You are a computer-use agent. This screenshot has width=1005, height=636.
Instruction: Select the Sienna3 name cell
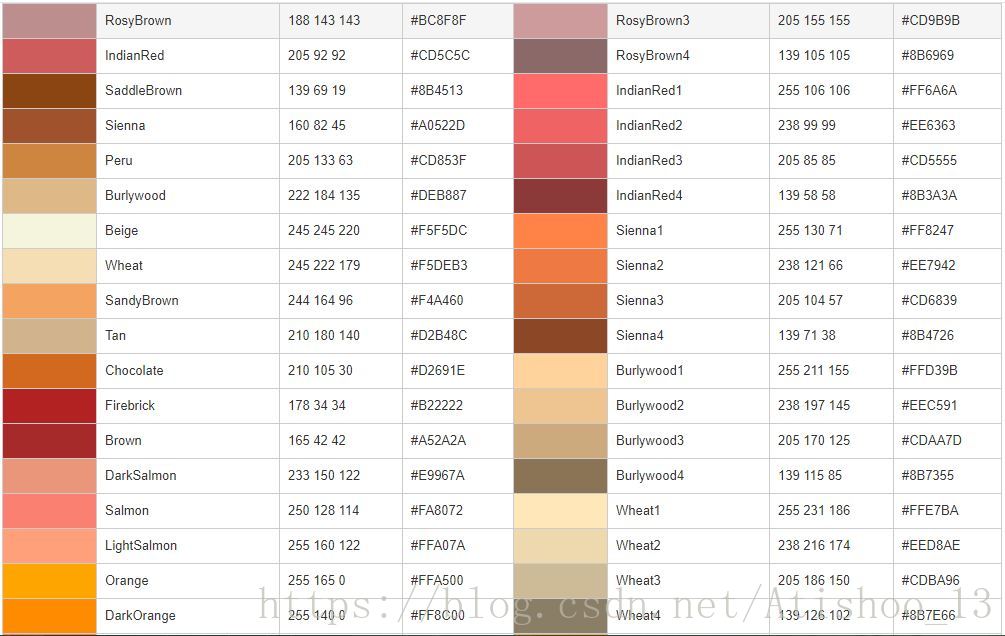688,301
